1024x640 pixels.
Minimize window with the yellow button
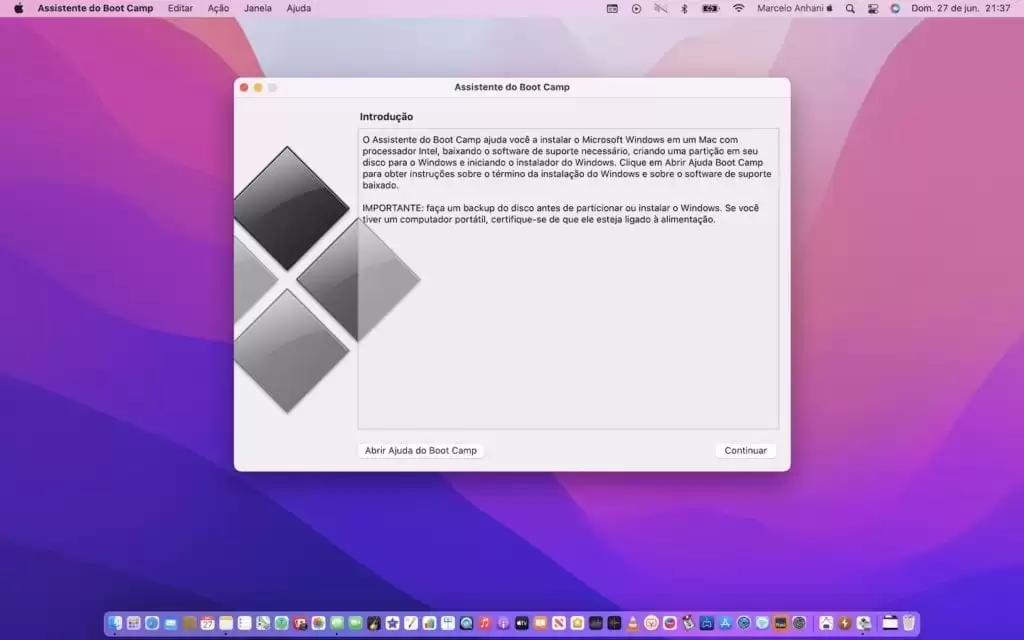258,88
